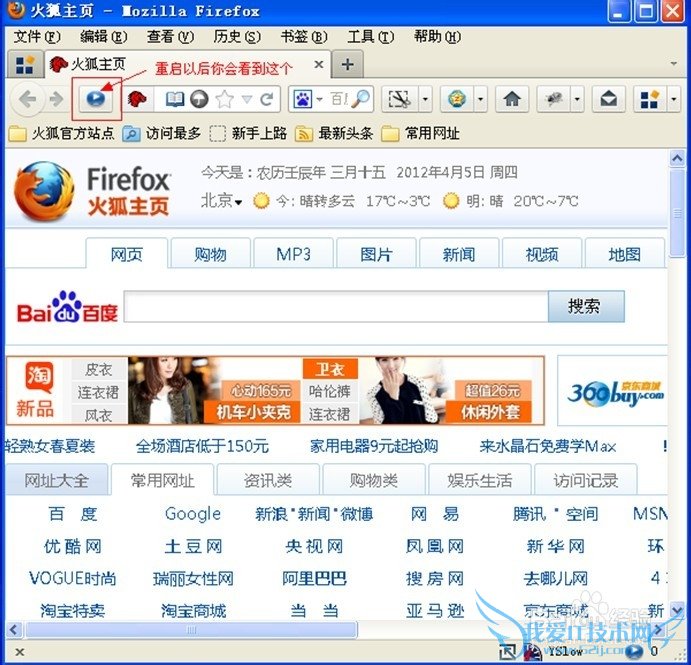Switch to the 购物 search tab
Screen dimensions: 691x665
[x=210, y=253]
